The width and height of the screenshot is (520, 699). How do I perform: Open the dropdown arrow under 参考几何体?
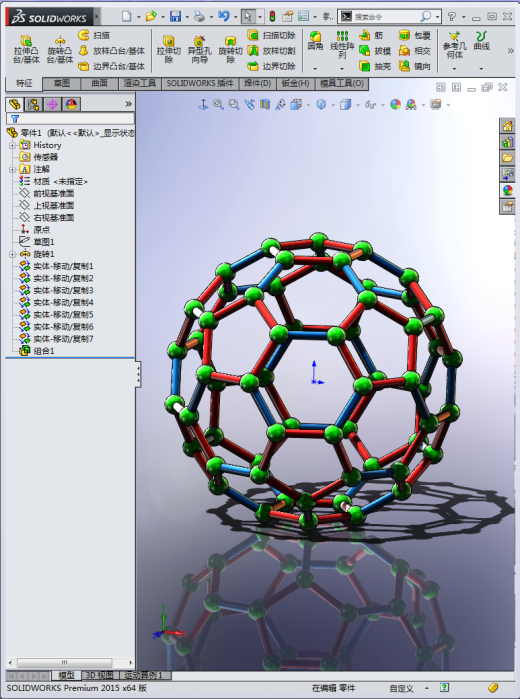pyautogui.click(x=454, y=69)
